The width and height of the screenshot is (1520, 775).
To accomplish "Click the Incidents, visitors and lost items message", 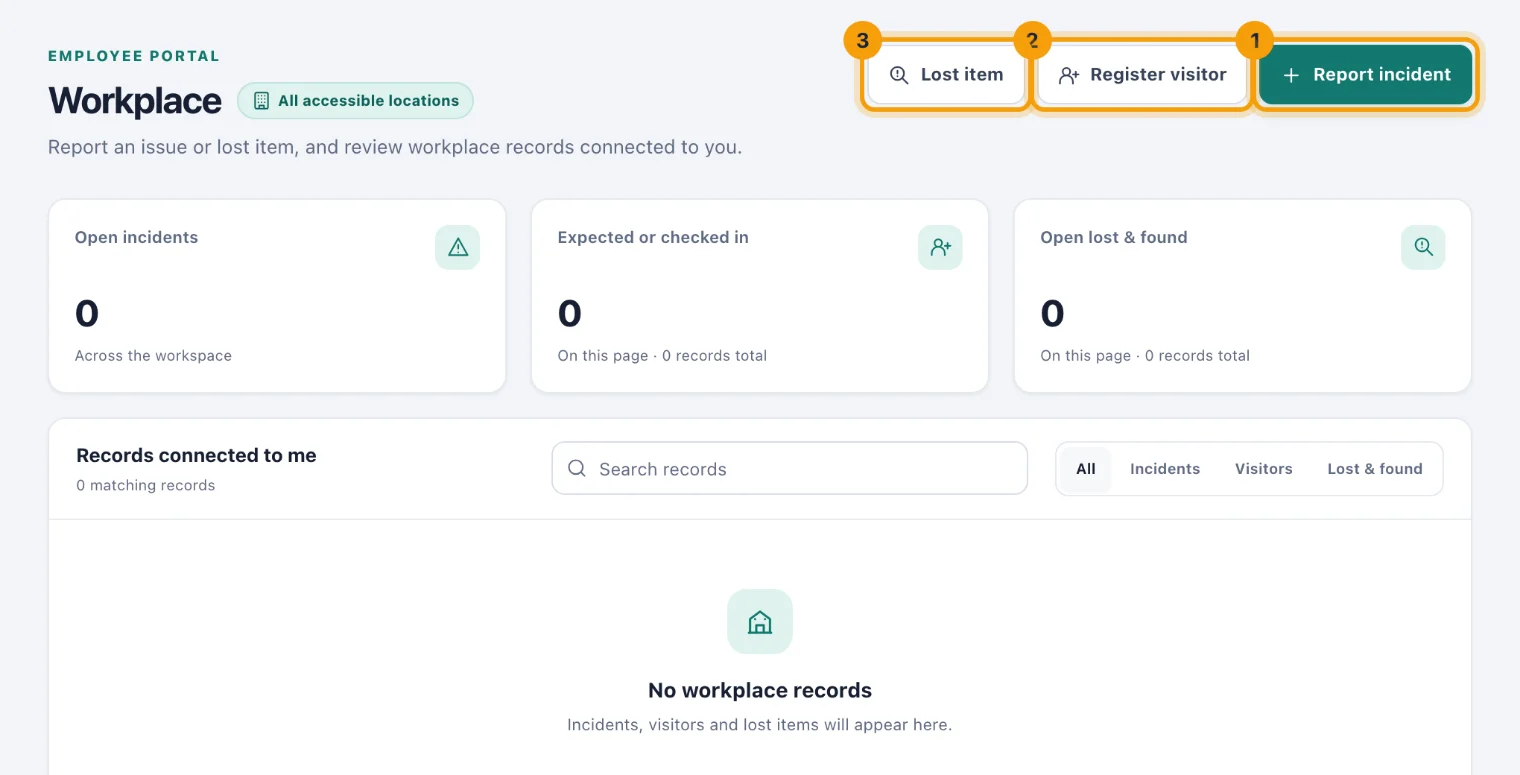I will click(760, 725).
